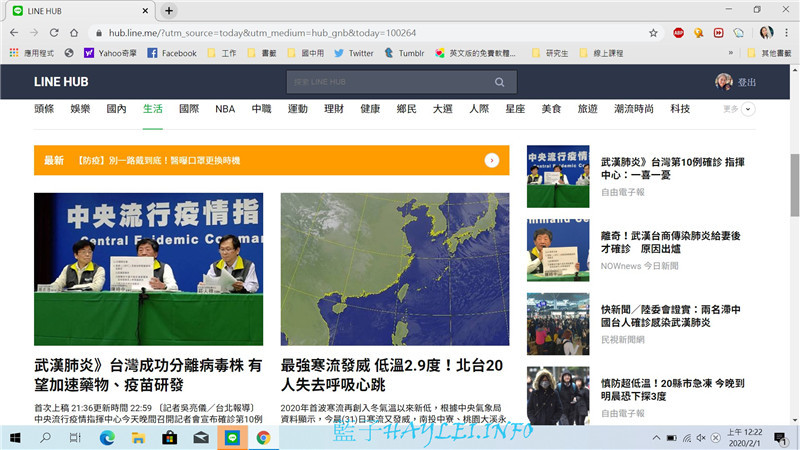Select the 國內 category tab
The image size is (800, 450).
coord(116,109)
